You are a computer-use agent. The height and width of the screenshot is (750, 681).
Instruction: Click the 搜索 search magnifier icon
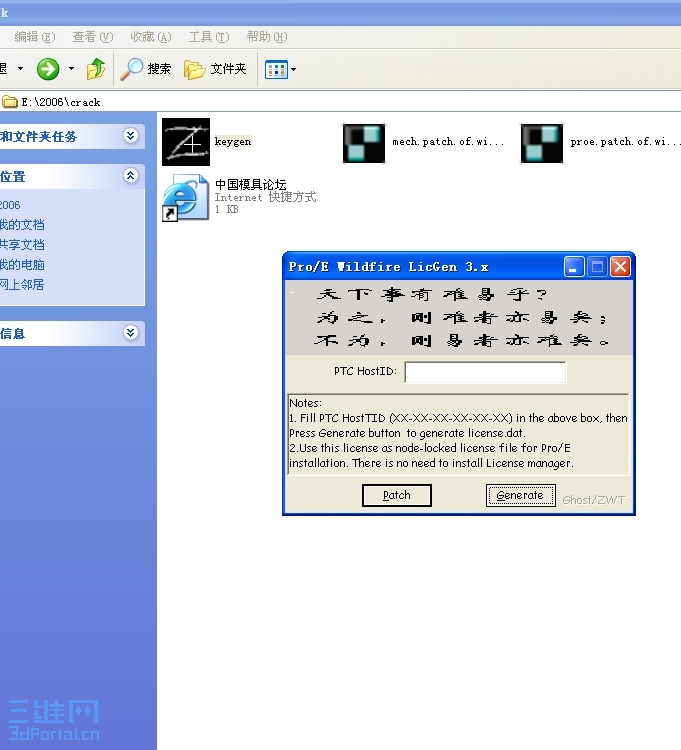(x=132, y=69)
